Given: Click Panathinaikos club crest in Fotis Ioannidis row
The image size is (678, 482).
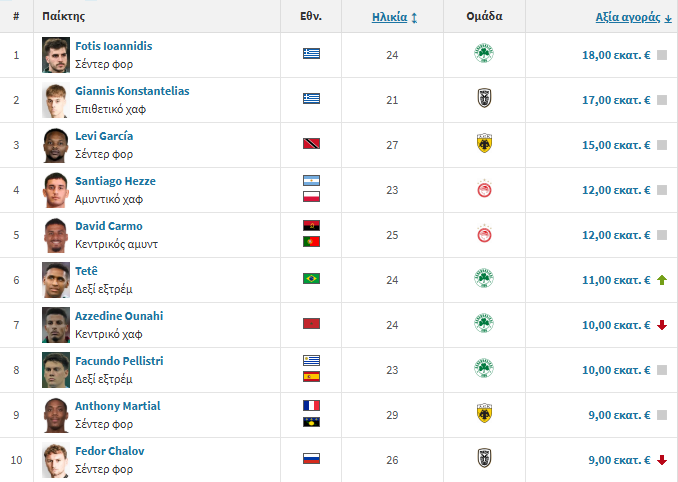Looking at the screenshot, I should click(484, 54).
